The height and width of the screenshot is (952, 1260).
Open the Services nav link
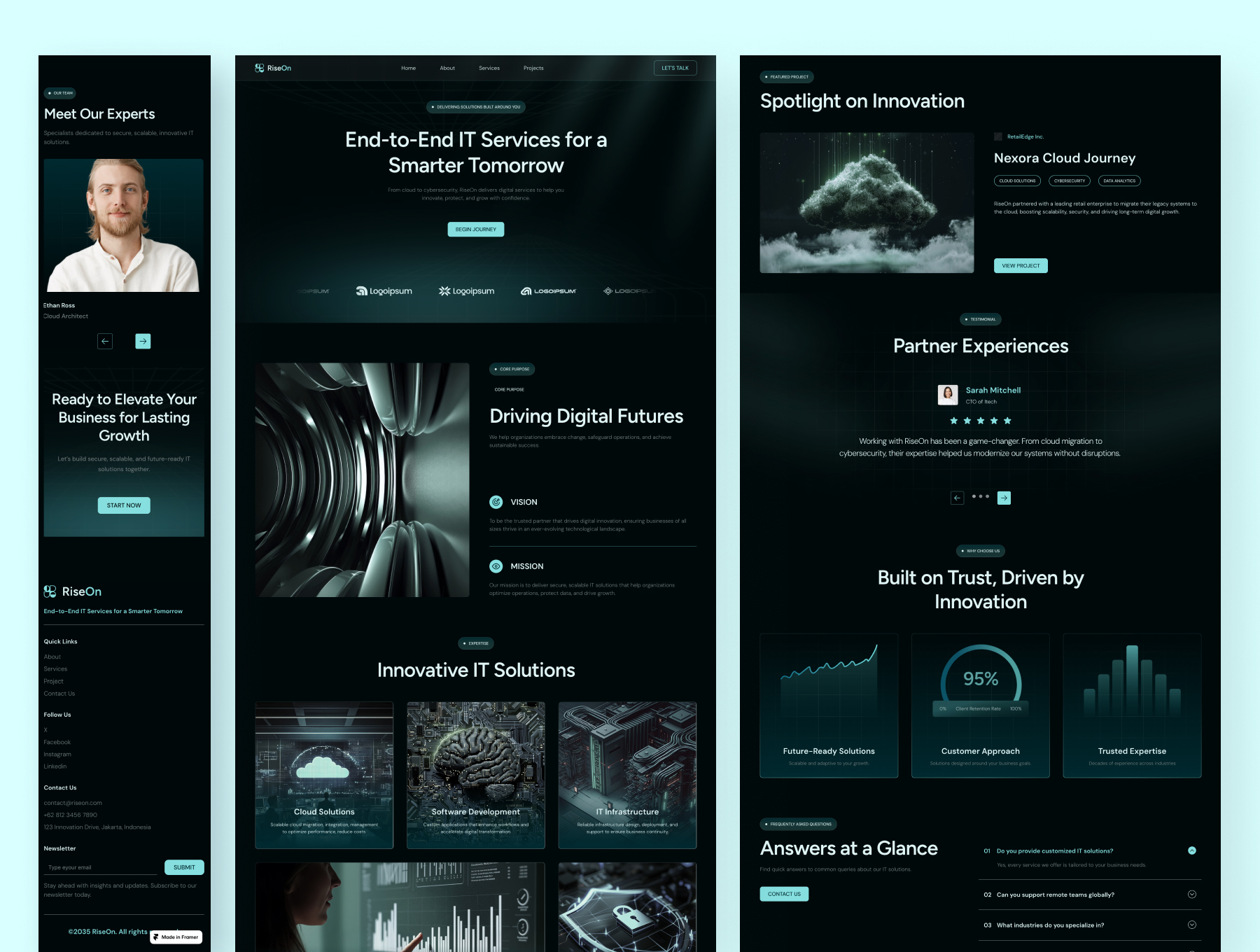pos(489,68)
